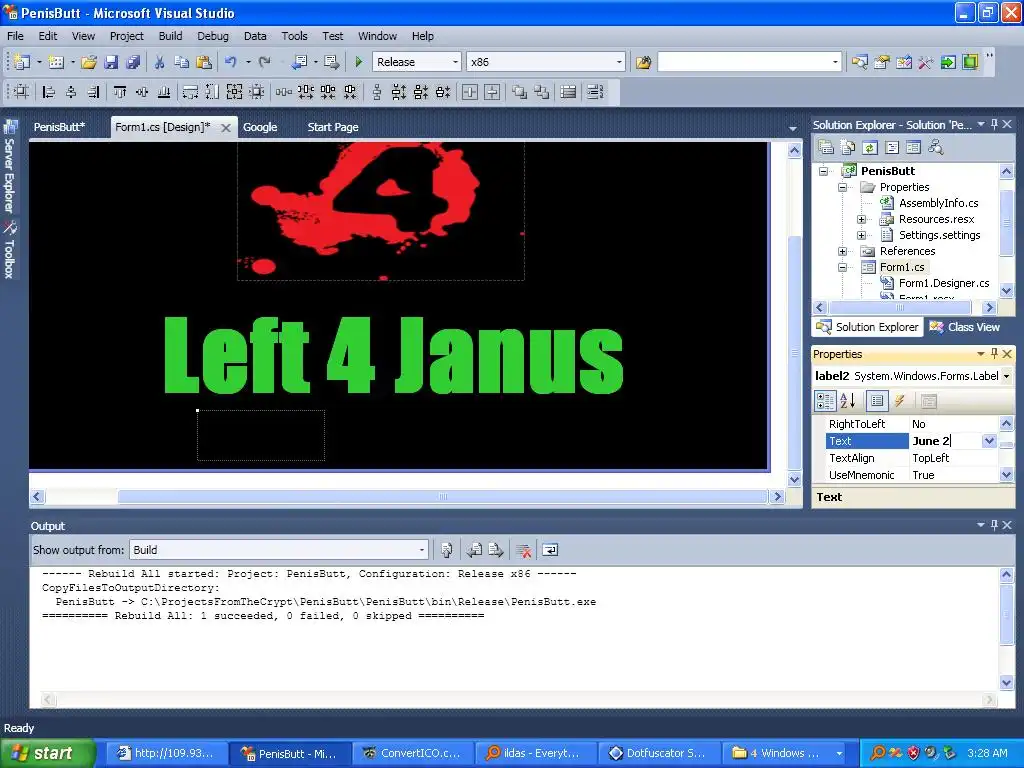
Task: Start debugging with green play arrow
Action: [358, 62]
